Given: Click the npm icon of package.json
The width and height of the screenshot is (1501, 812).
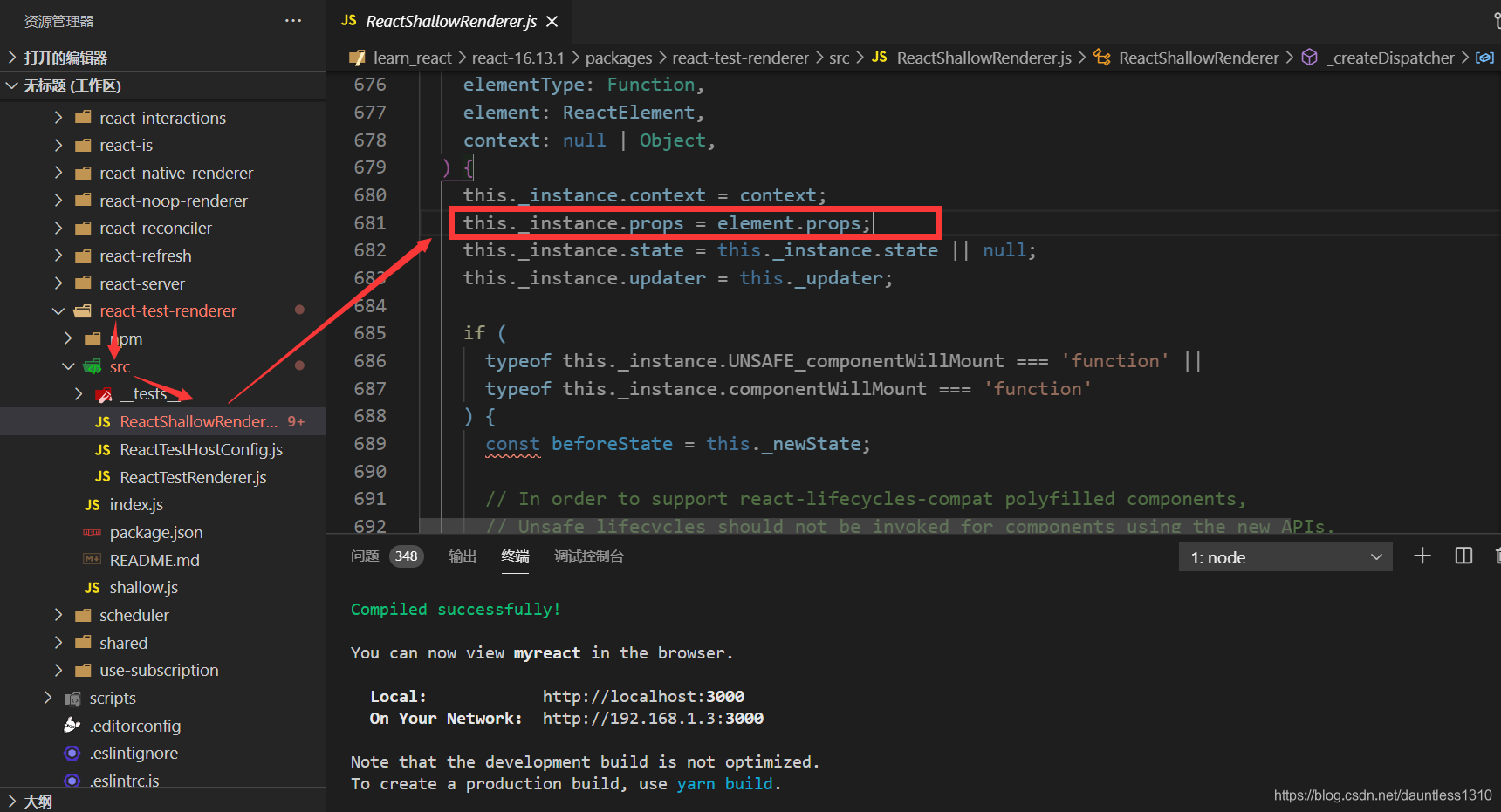Looking at the screenshot, I should [92, 532].
